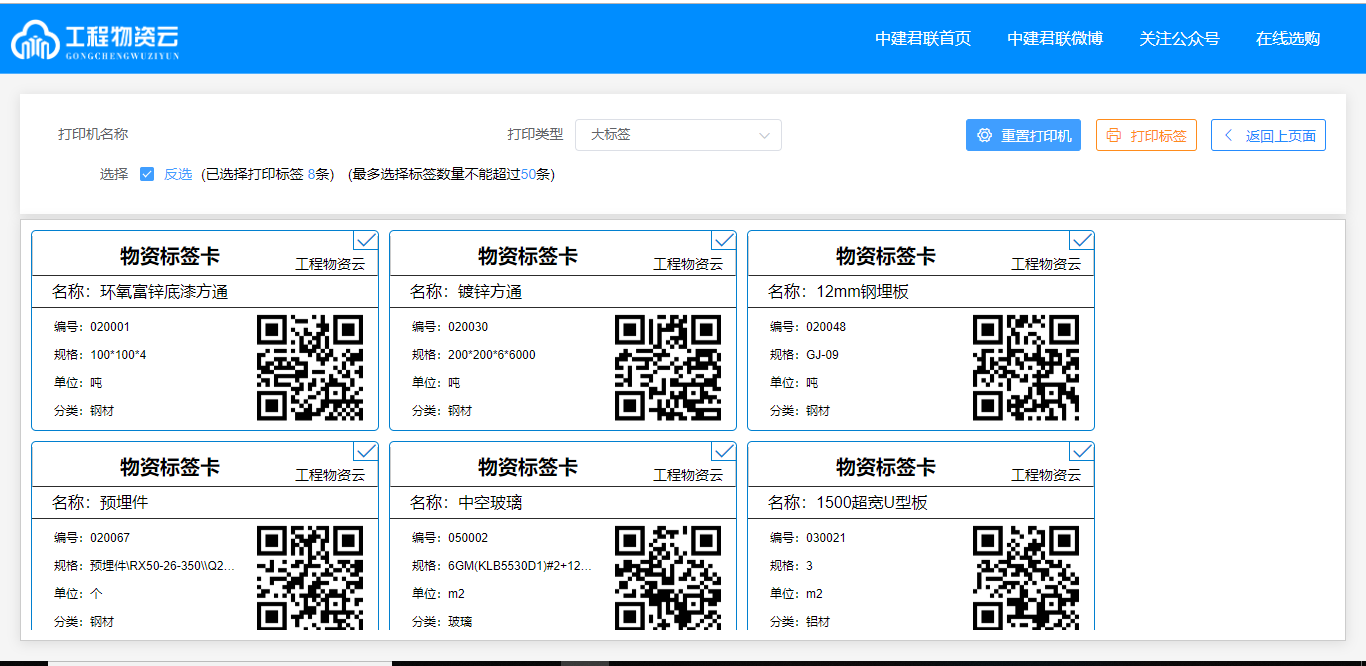The image size is (1366, 666).
Task: Click the spec 6GM(KLB5530D1)#2+12
Action: click(x=520, y=566)
